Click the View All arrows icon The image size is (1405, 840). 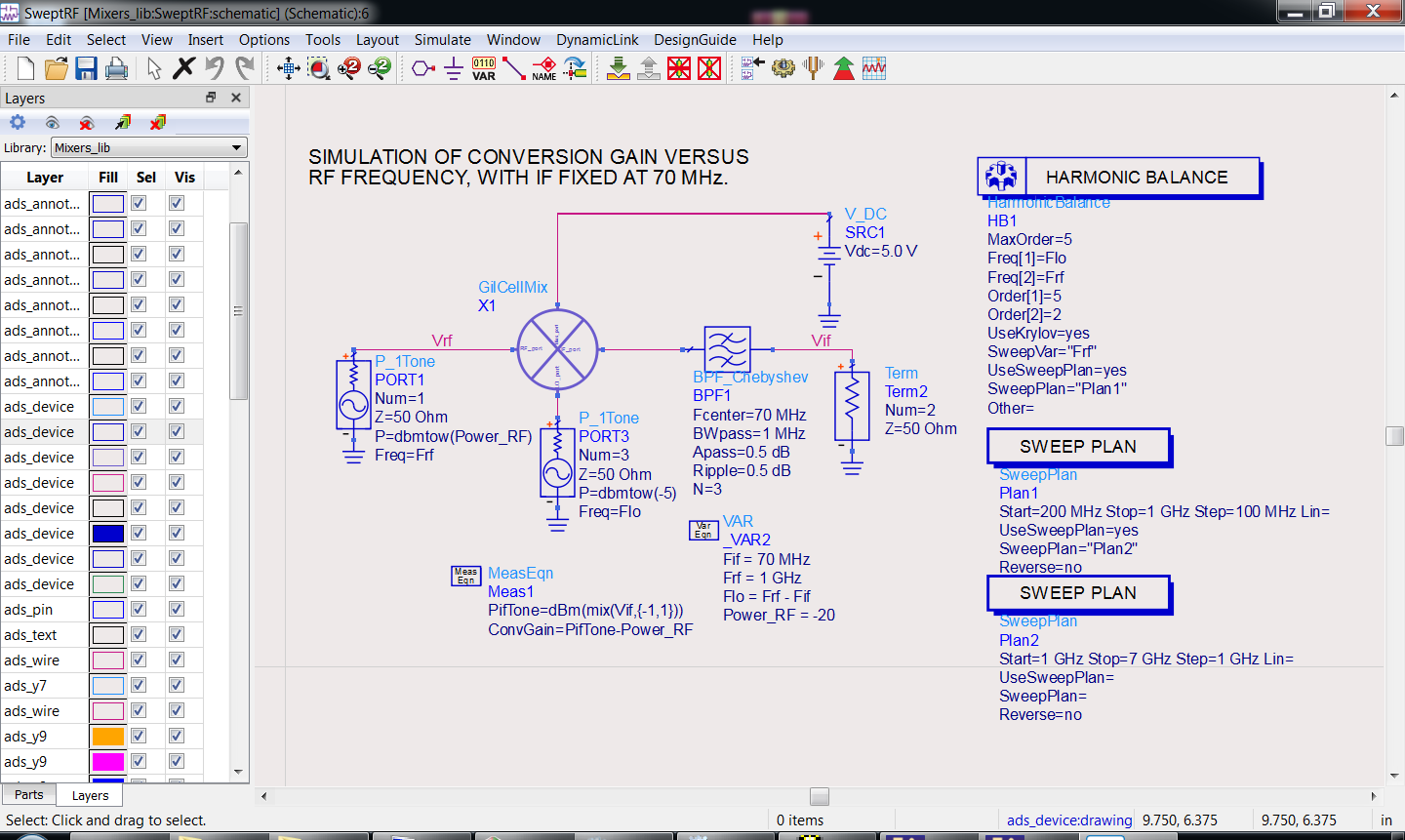pyautogui.click(x=288, y=68)
